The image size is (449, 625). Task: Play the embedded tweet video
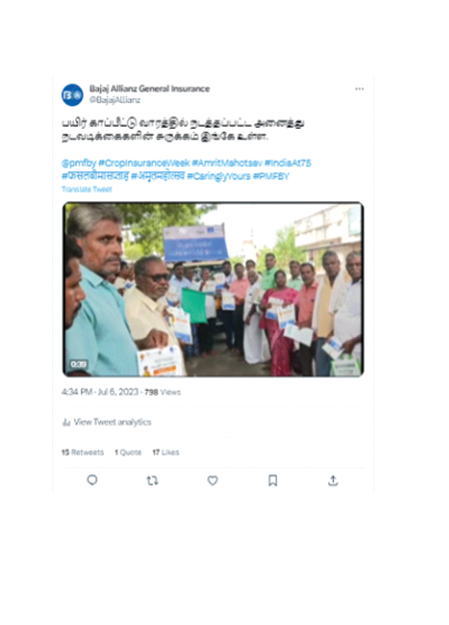[x=213, y=289]
